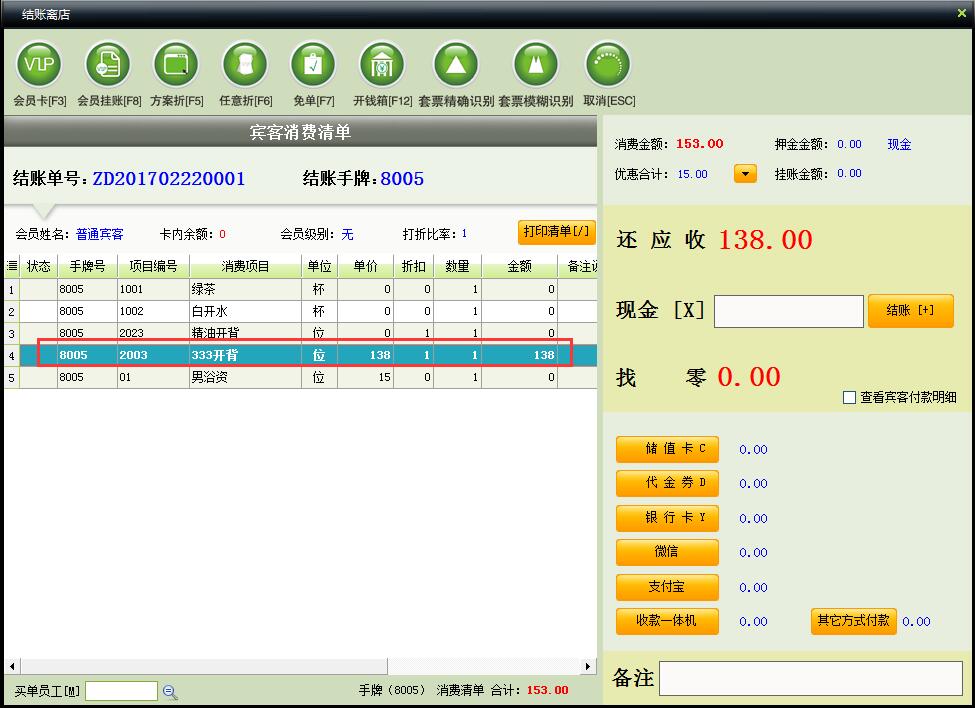Pay with 银行卡 Y bank card button

click(x=667, y=518)
